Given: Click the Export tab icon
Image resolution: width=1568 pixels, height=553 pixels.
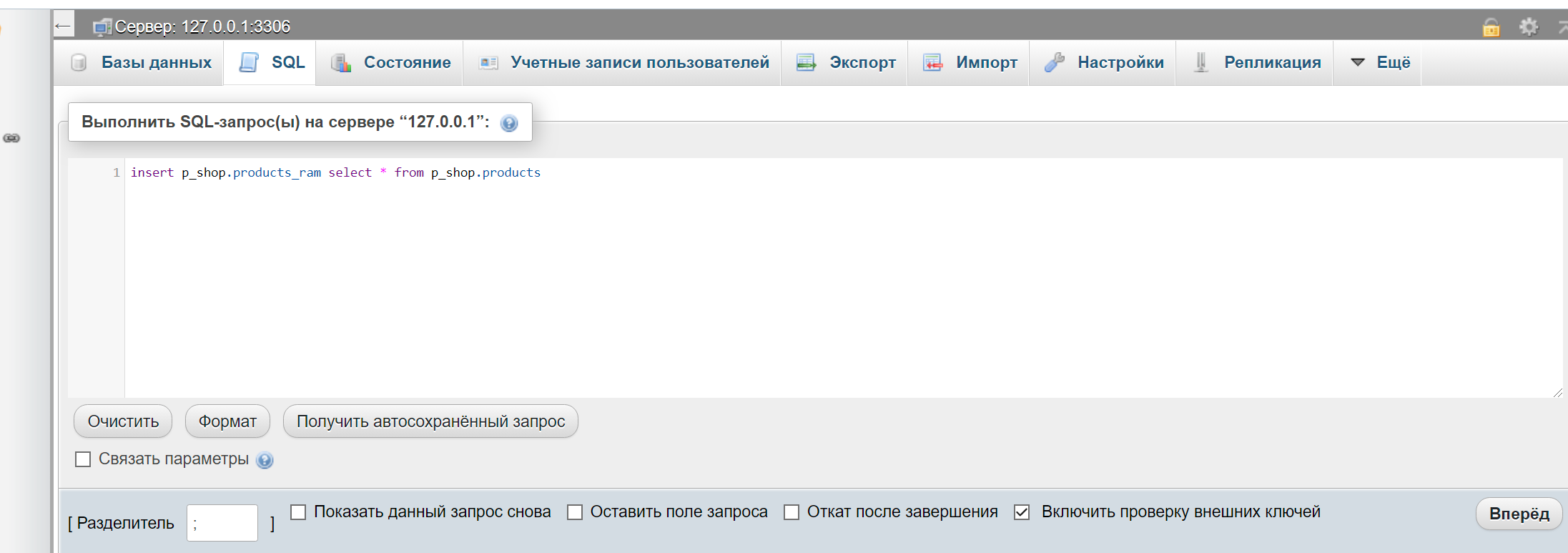Looking at the screenshot, I should 807,63.
